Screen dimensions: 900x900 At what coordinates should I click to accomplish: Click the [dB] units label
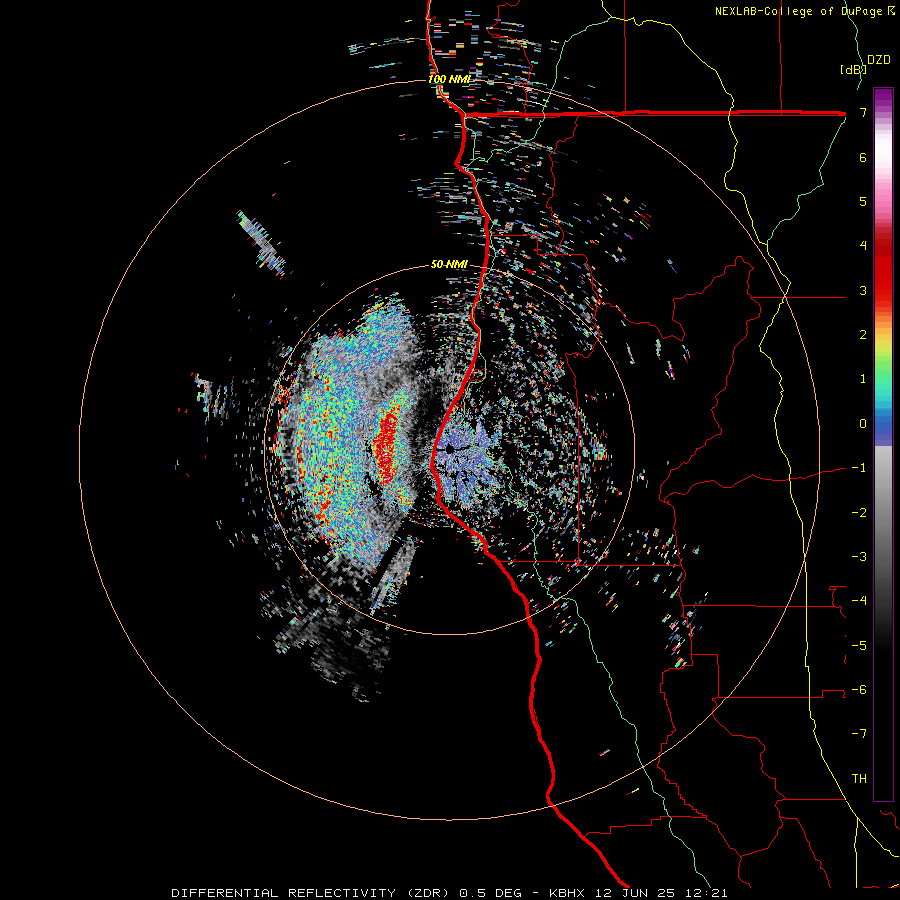853,69
